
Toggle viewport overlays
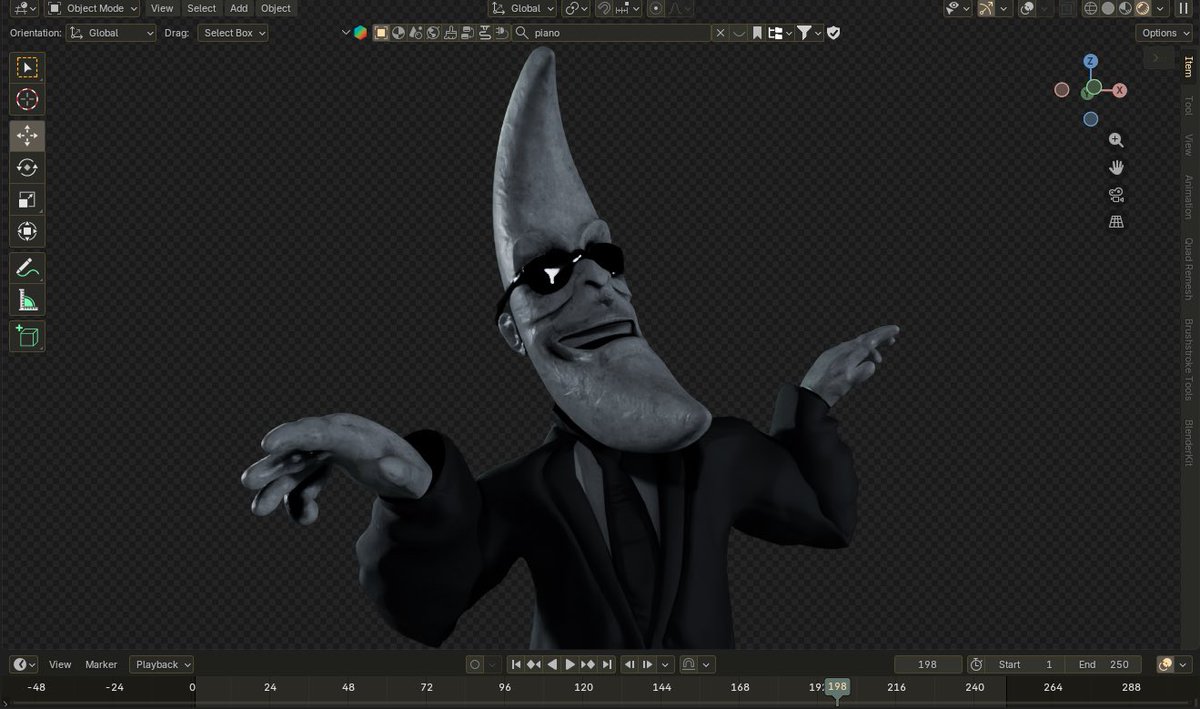(1027, 8)
